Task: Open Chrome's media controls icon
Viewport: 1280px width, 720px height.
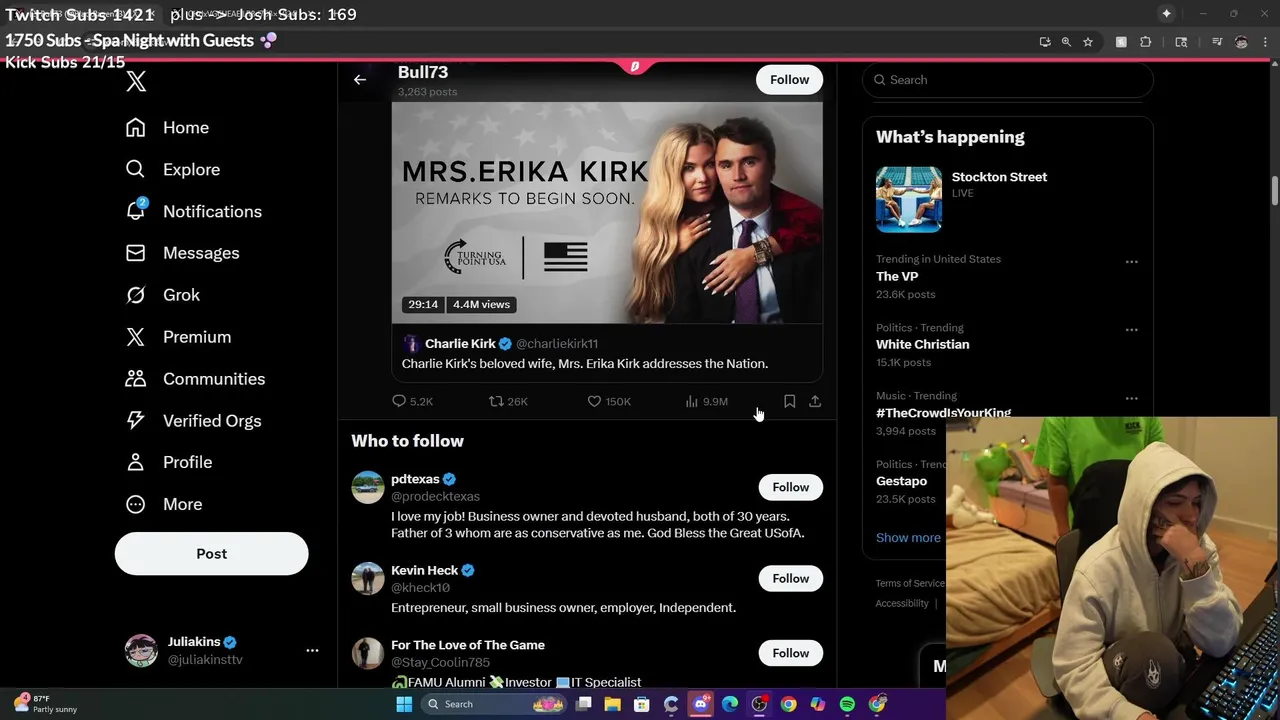Action: 1217,42
